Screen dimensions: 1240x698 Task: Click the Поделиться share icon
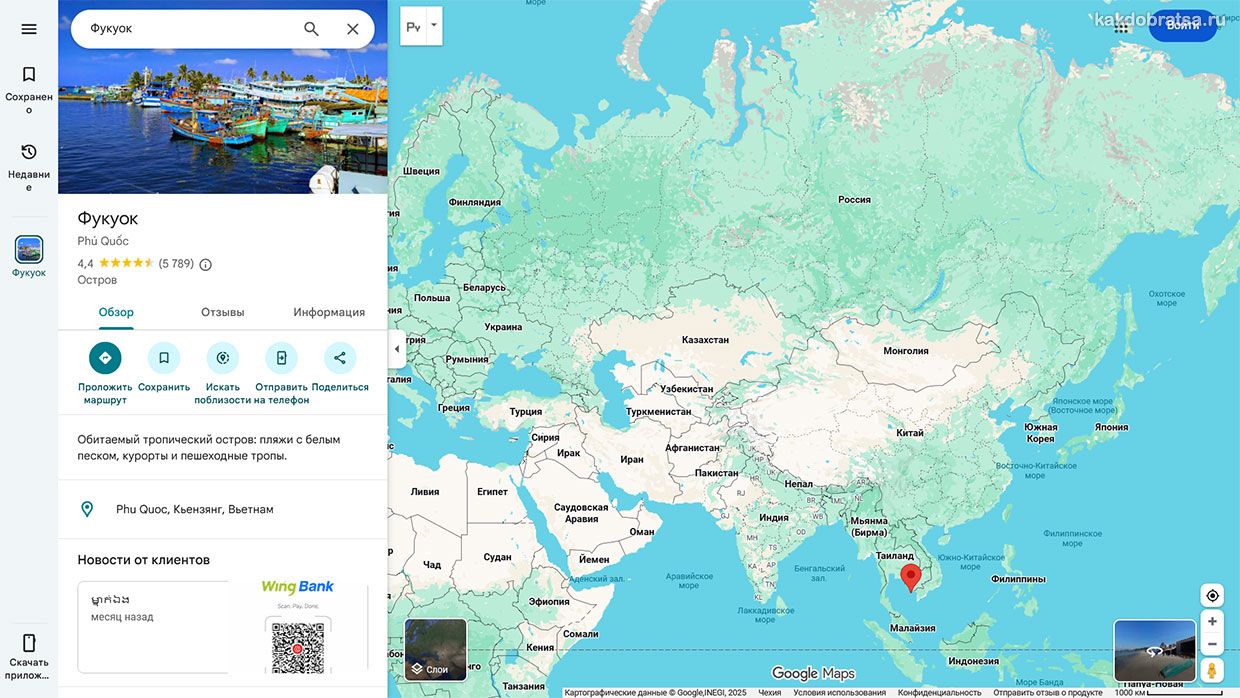tap(340, 358)
